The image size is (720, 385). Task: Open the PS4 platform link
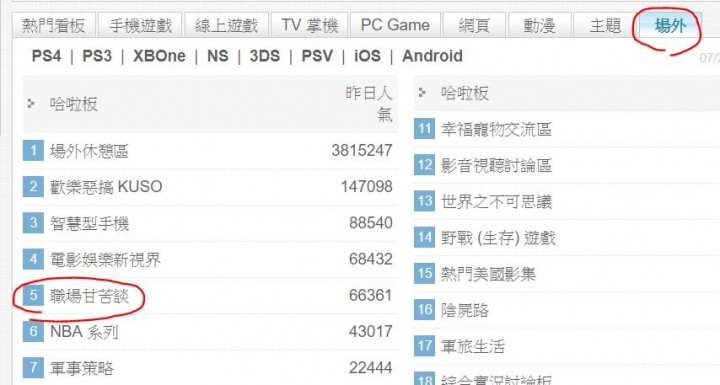46,56
